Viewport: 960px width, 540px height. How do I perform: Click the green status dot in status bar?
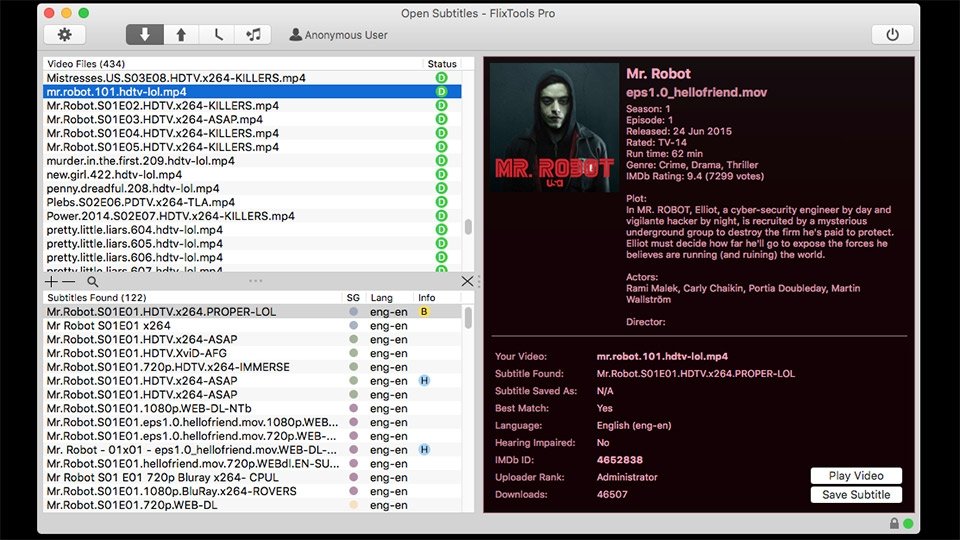click(908, 523)
